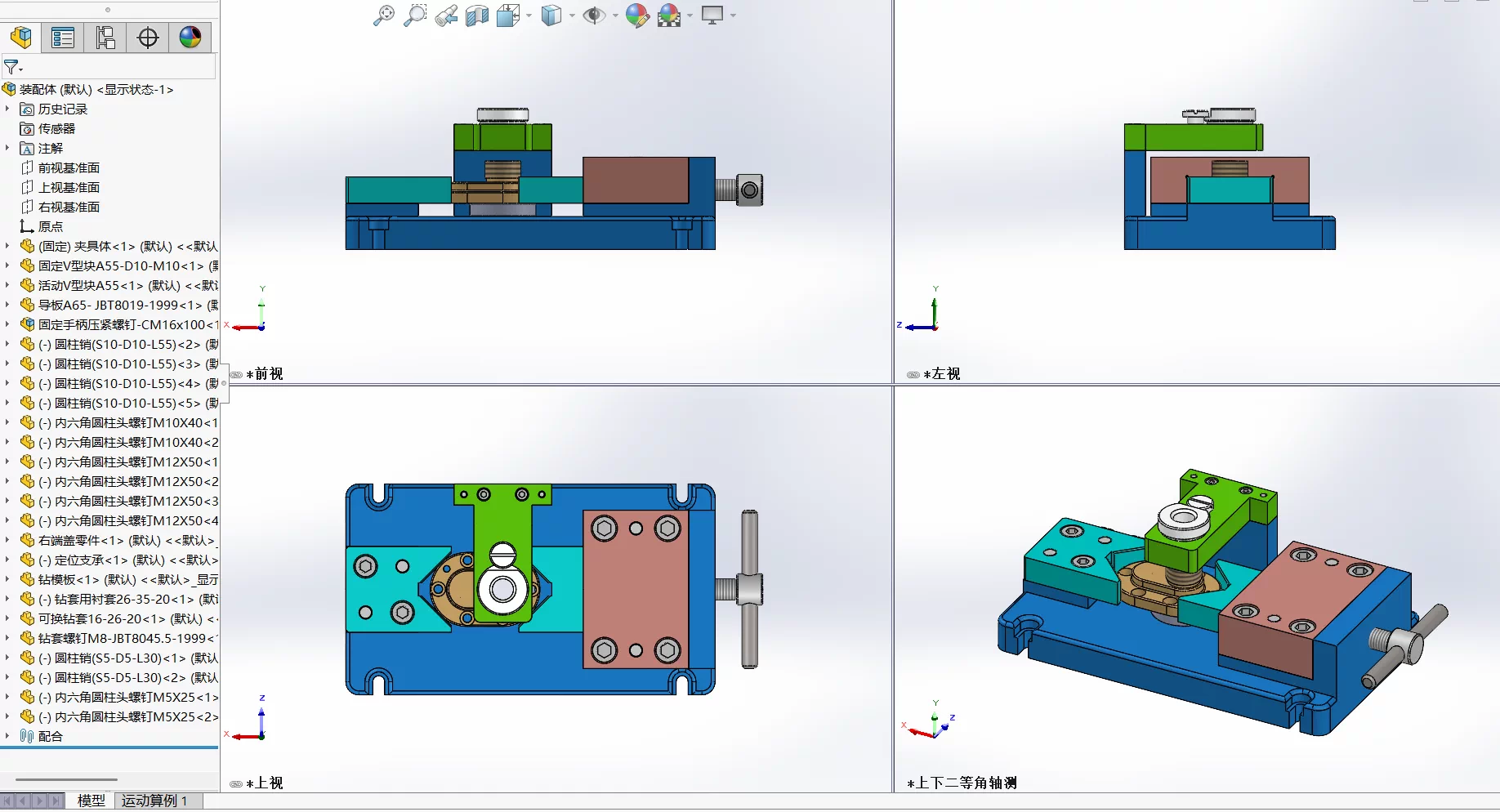Open the Display Style dropdown arrow
Screen dimensions: 1500x812
point(572,16)
